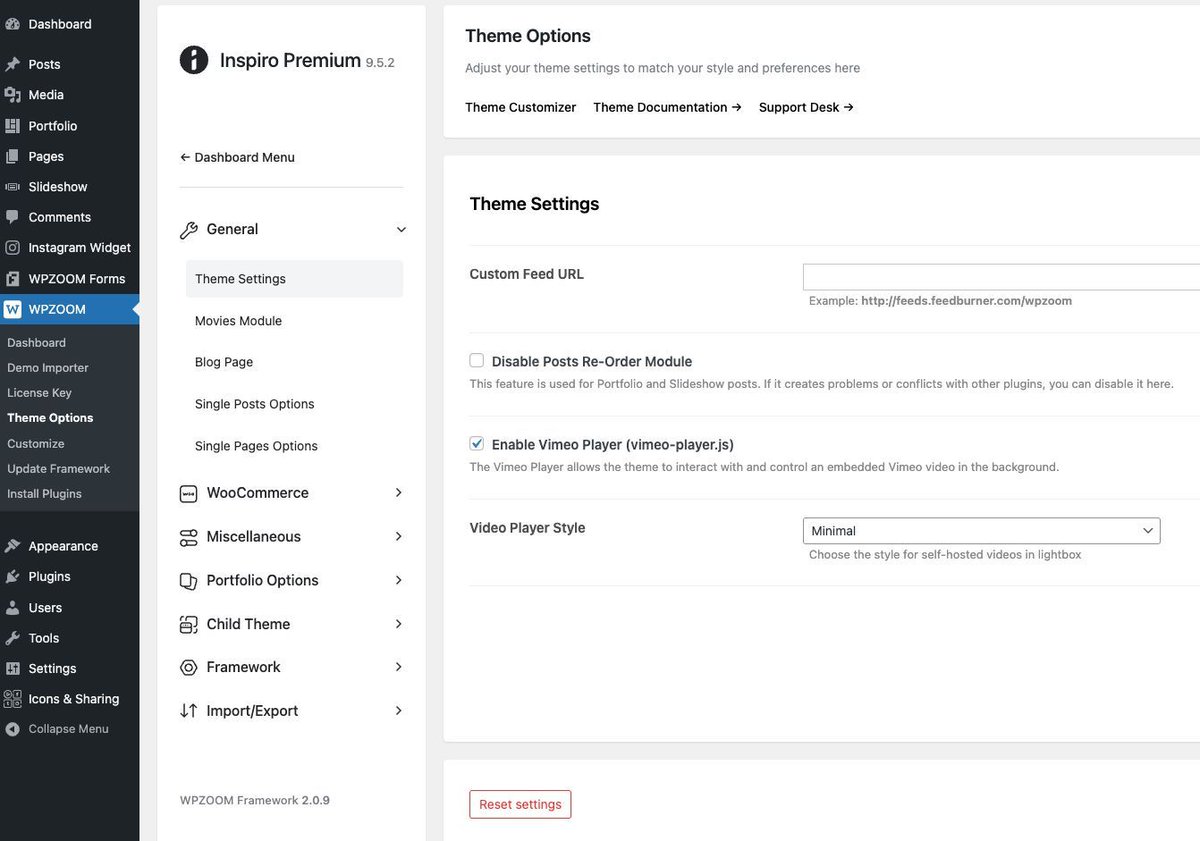Click the Instagram Widget camera icon
The image size is (1200, 841).
click(12, 248)
